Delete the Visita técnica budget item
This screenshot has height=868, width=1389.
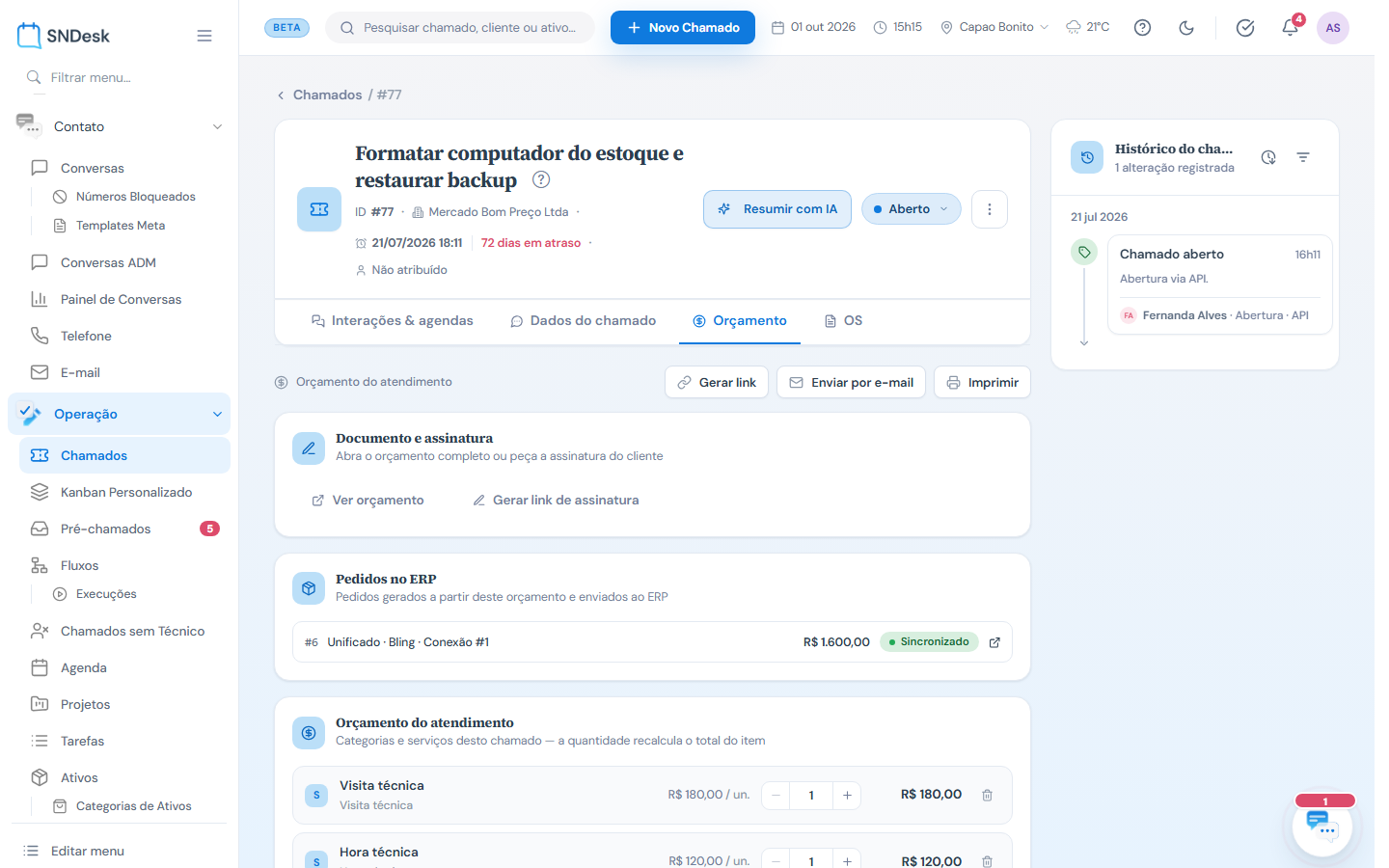[987, 796]
